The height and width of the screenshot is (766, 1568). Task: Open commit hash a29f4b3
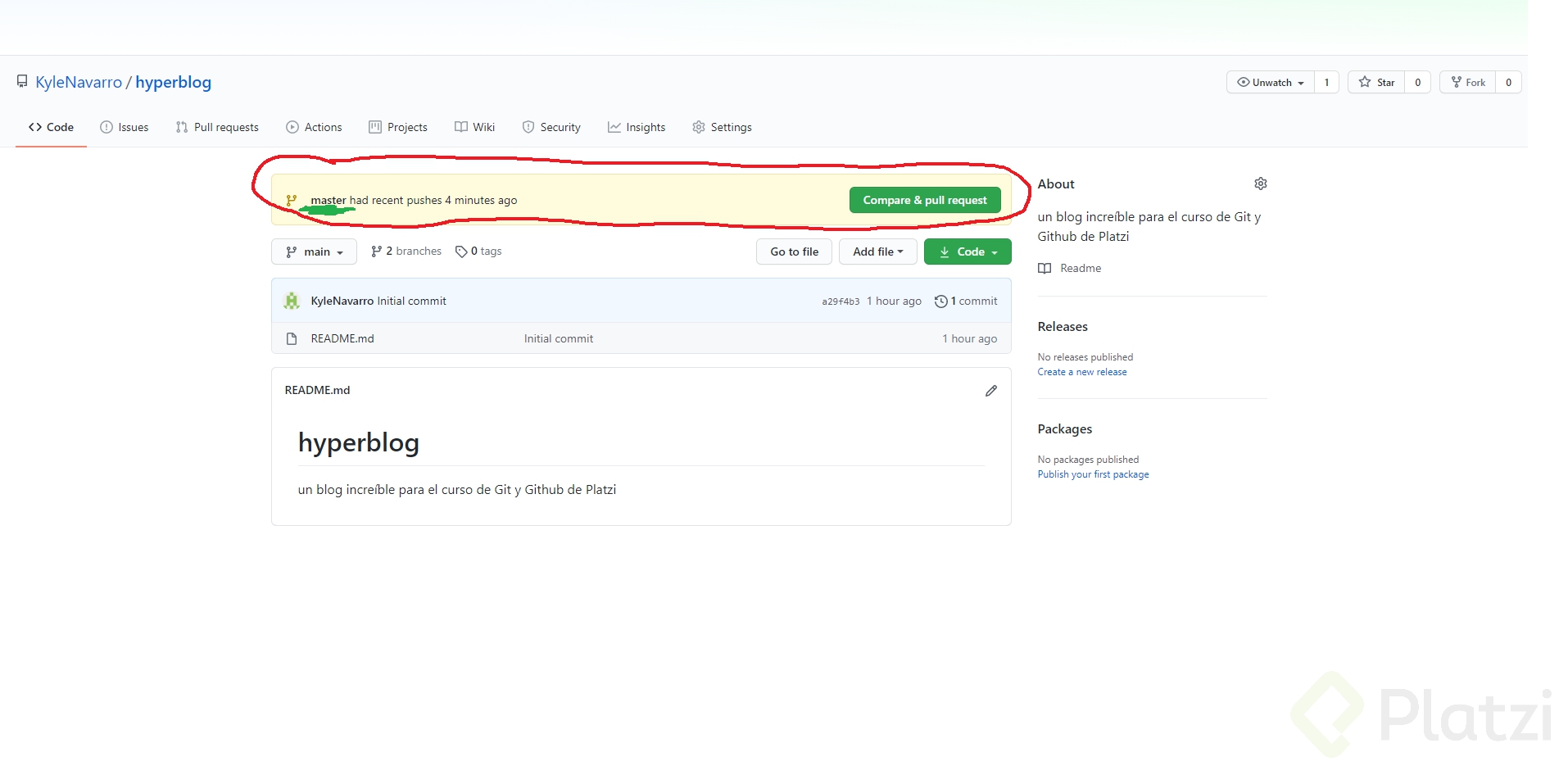click(x=841, y=301)
